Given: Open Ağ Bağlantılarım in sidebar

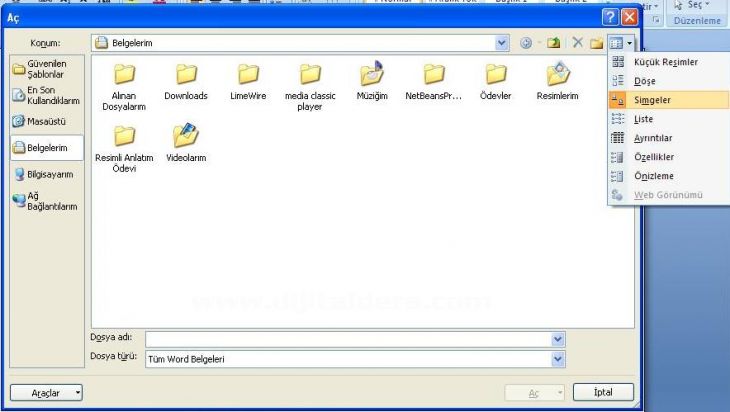Looking at the screenshot, I should pyautogui.click(x=47, y=201).
